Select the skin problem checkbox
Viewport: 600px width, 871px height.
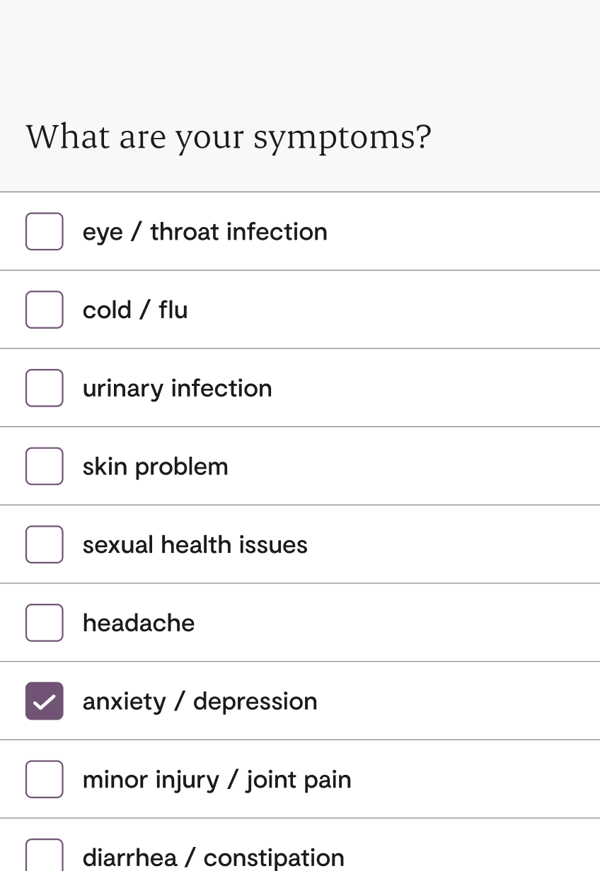point(44,466)
